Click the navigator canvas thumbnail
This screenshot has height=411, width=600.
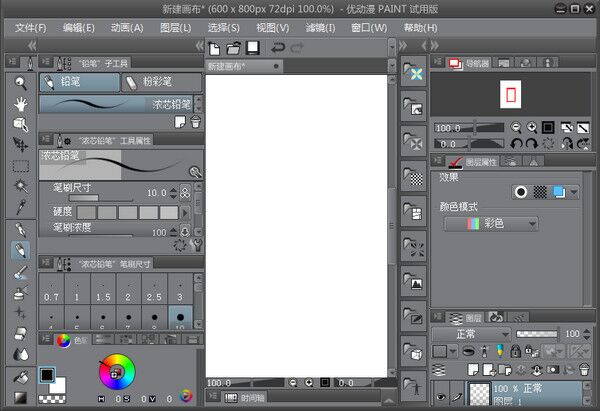510,94
